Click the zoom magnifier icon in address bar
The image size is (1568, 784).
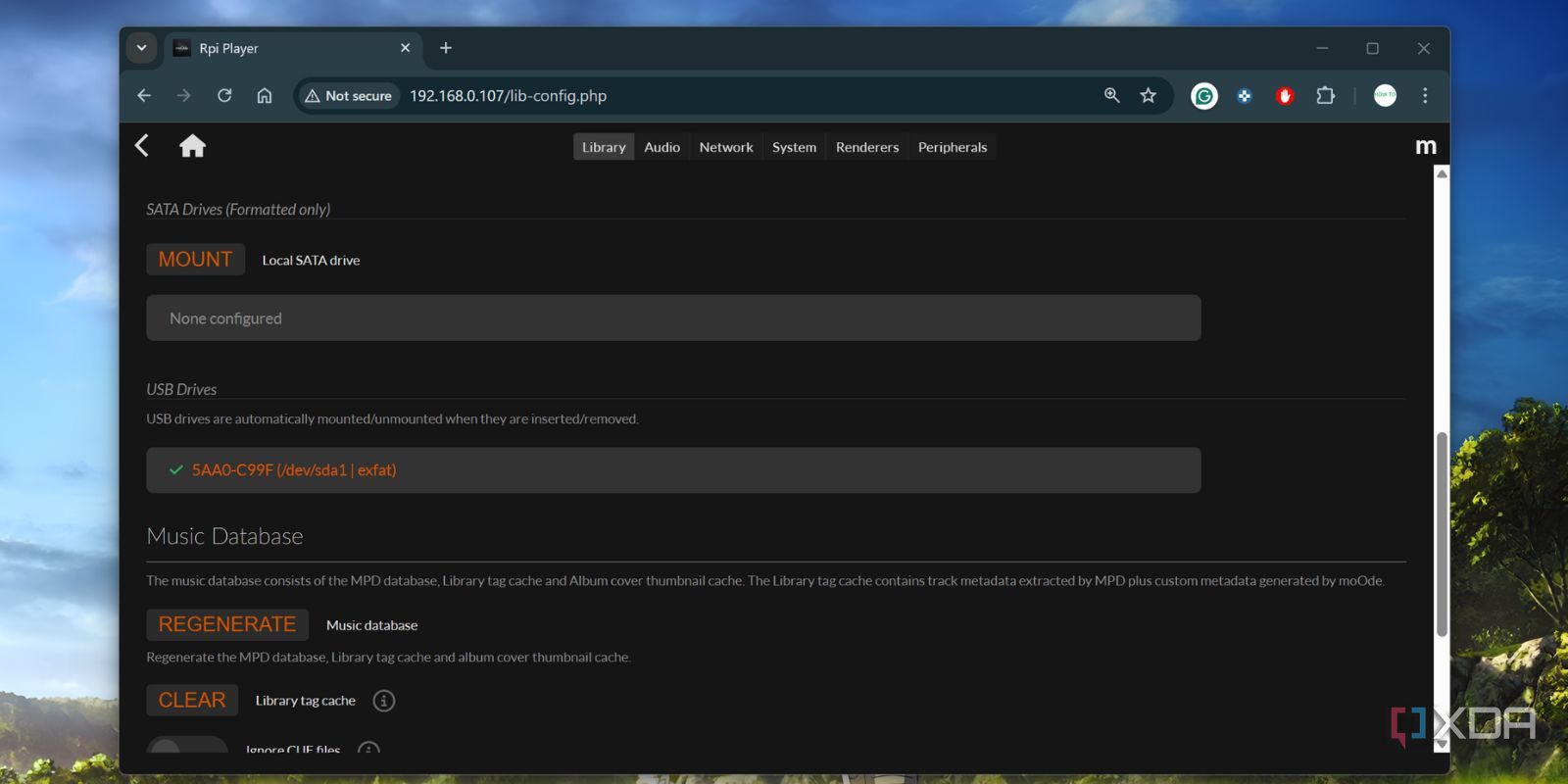pyautogui.click(x=1111, y=96)
